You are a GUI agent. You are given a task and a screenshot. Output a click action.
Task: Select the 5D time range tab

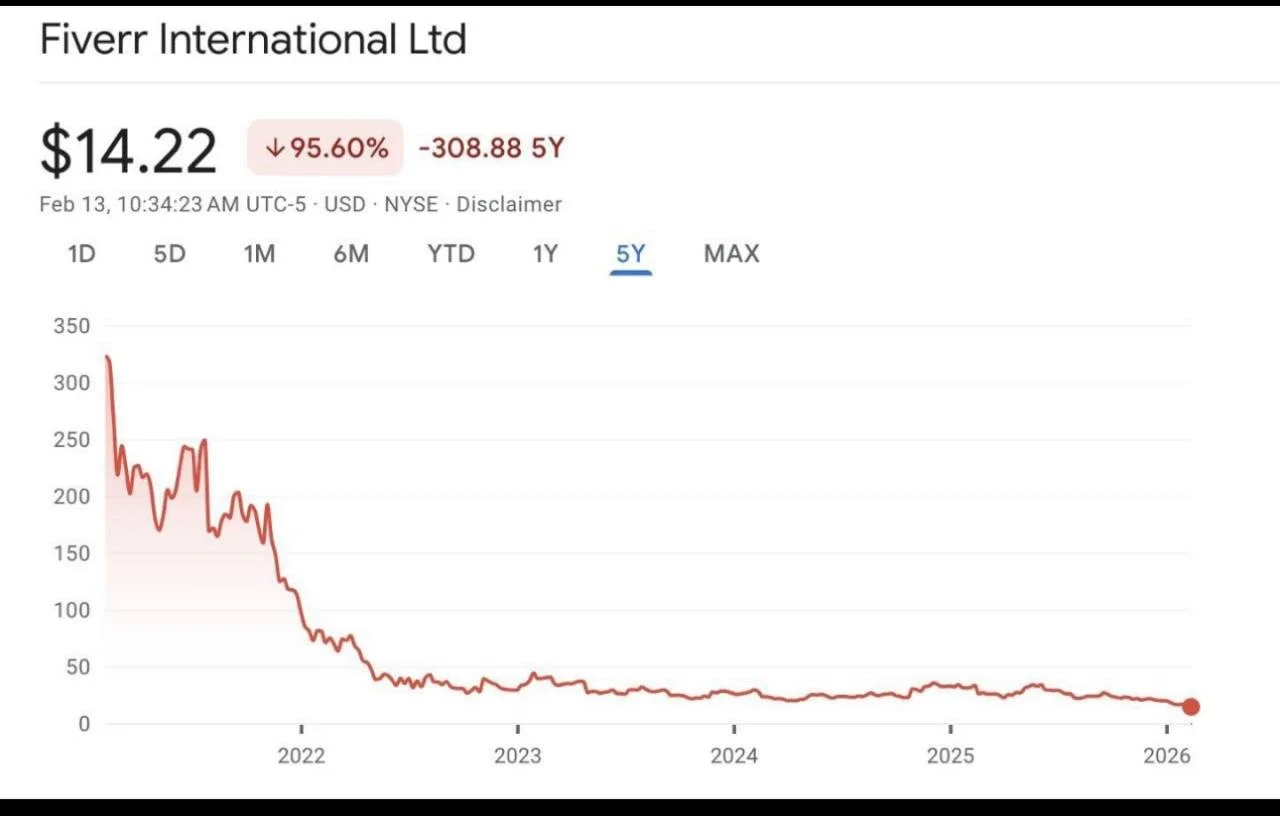pos(169,254)
